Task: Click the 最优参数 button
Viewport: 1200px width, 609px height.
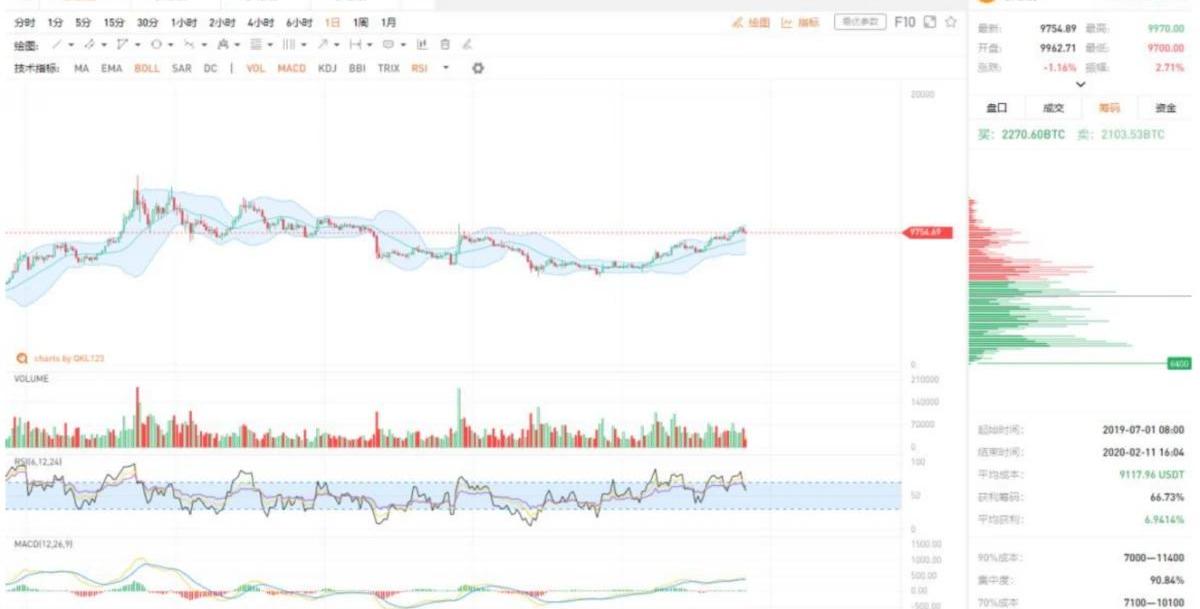Action: 859,21
